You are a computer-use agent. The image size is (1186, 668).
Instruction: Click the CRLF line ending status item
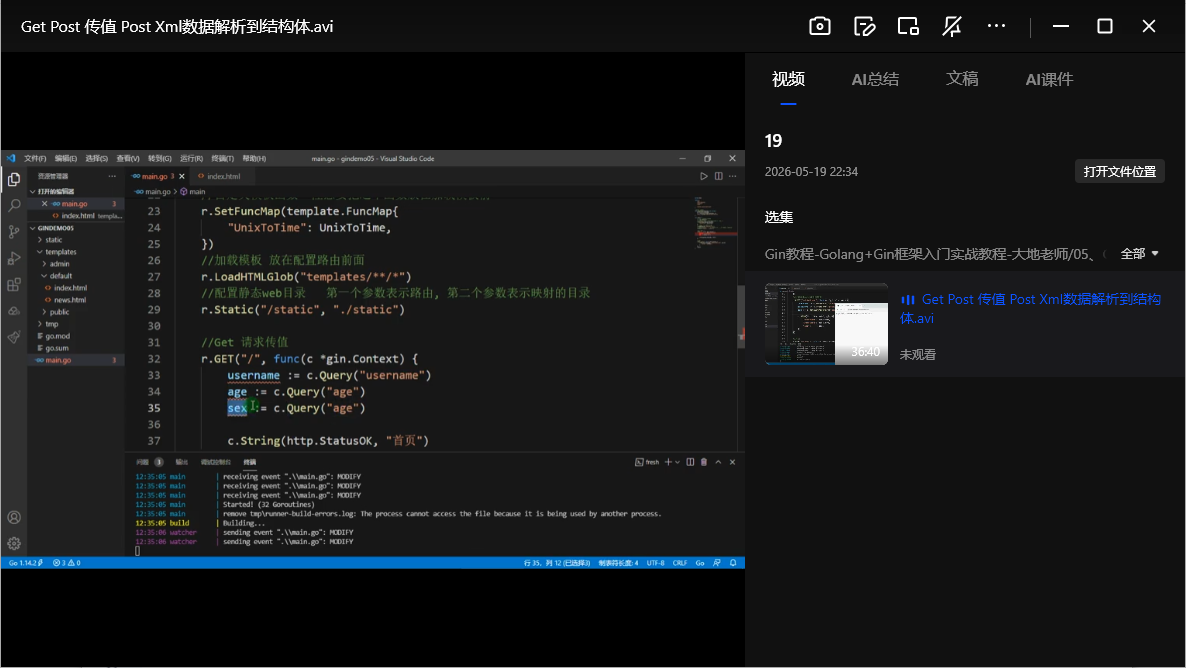coord(680,563)
